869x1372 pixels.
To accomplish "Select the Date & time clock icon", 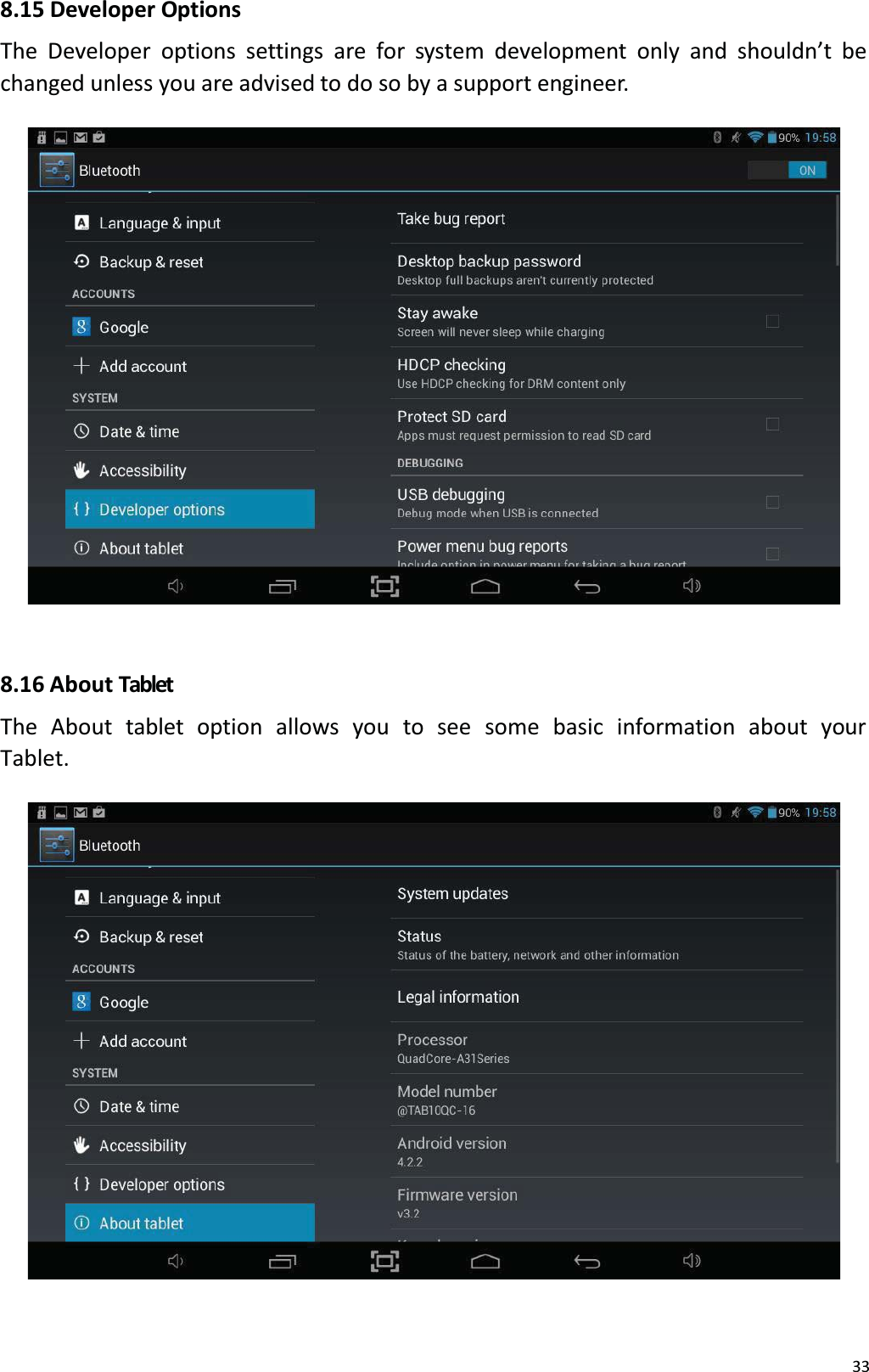I will 81,431.
